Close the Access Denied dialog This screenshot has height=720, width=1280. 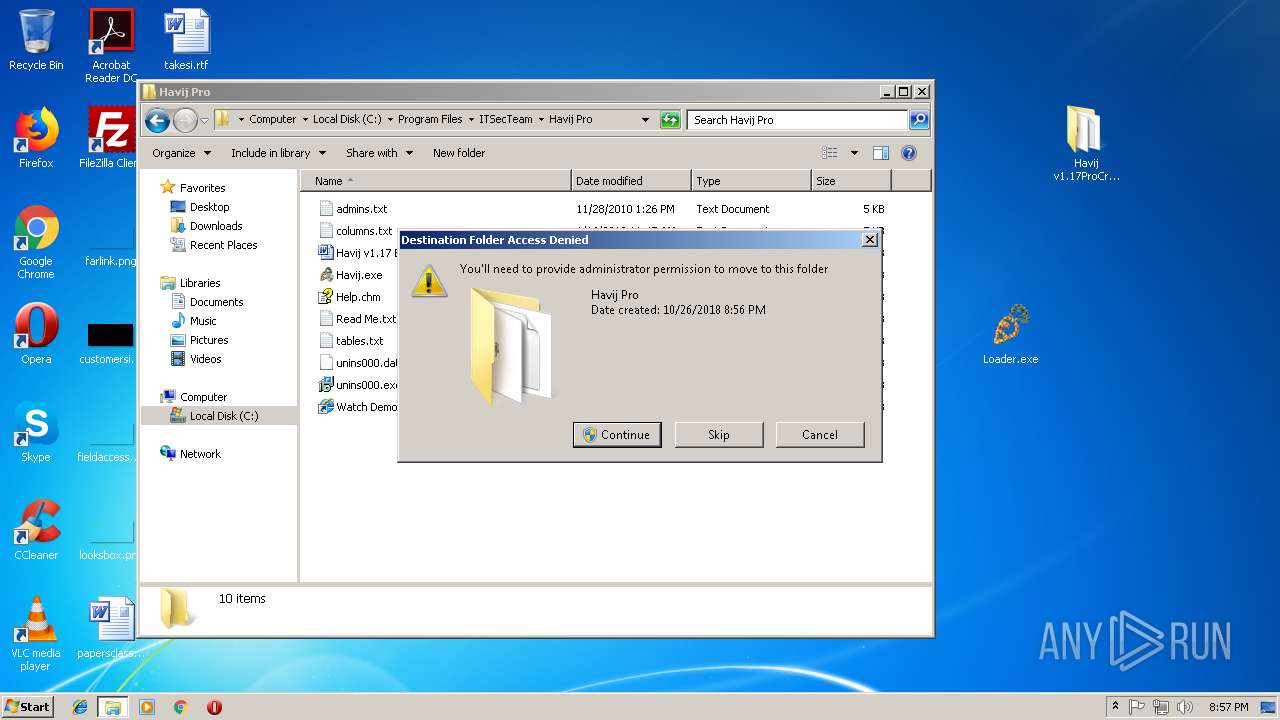coord(870,240)
